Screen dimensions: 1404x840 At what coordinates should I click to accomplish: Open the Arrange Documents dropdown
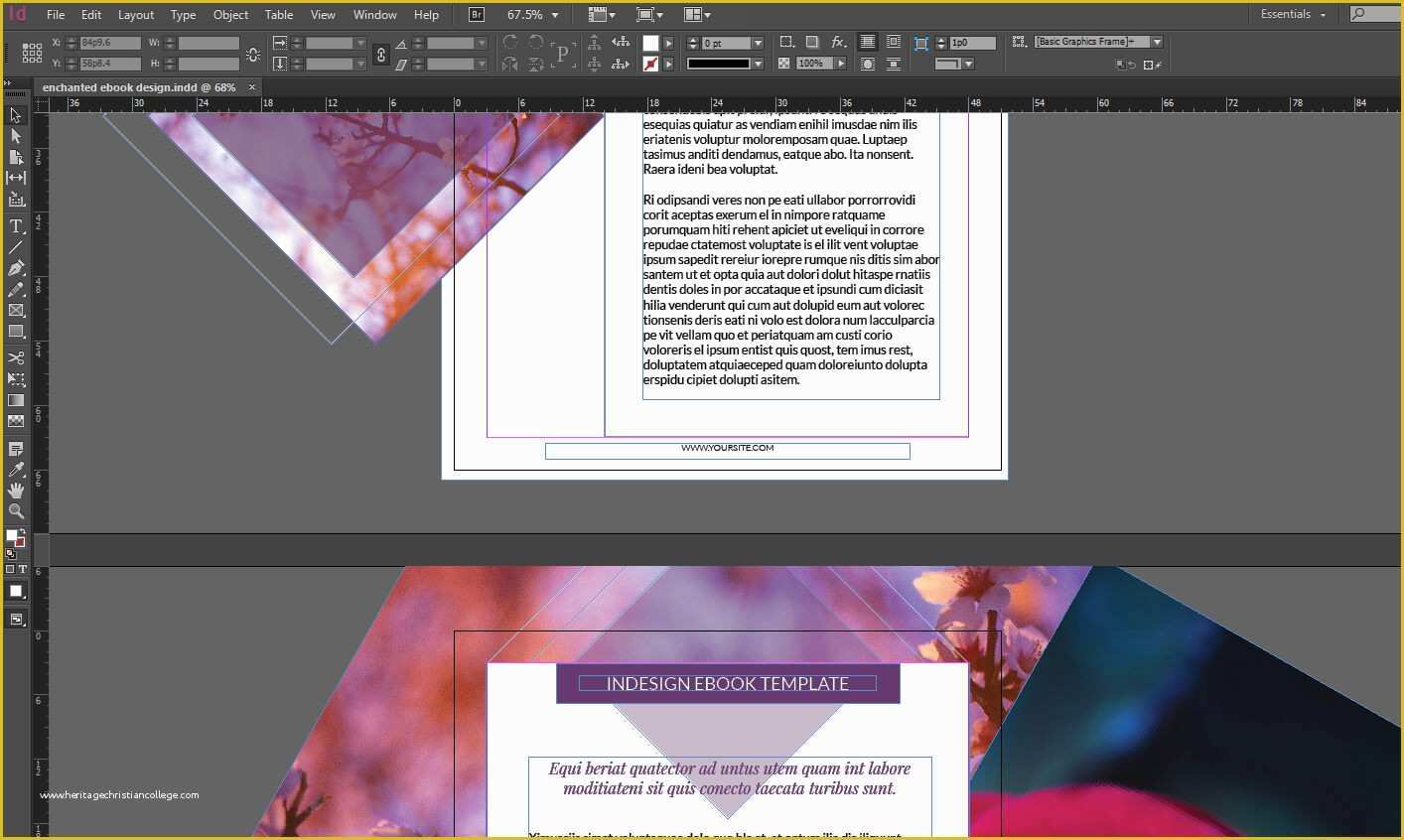tap(696, 15)
